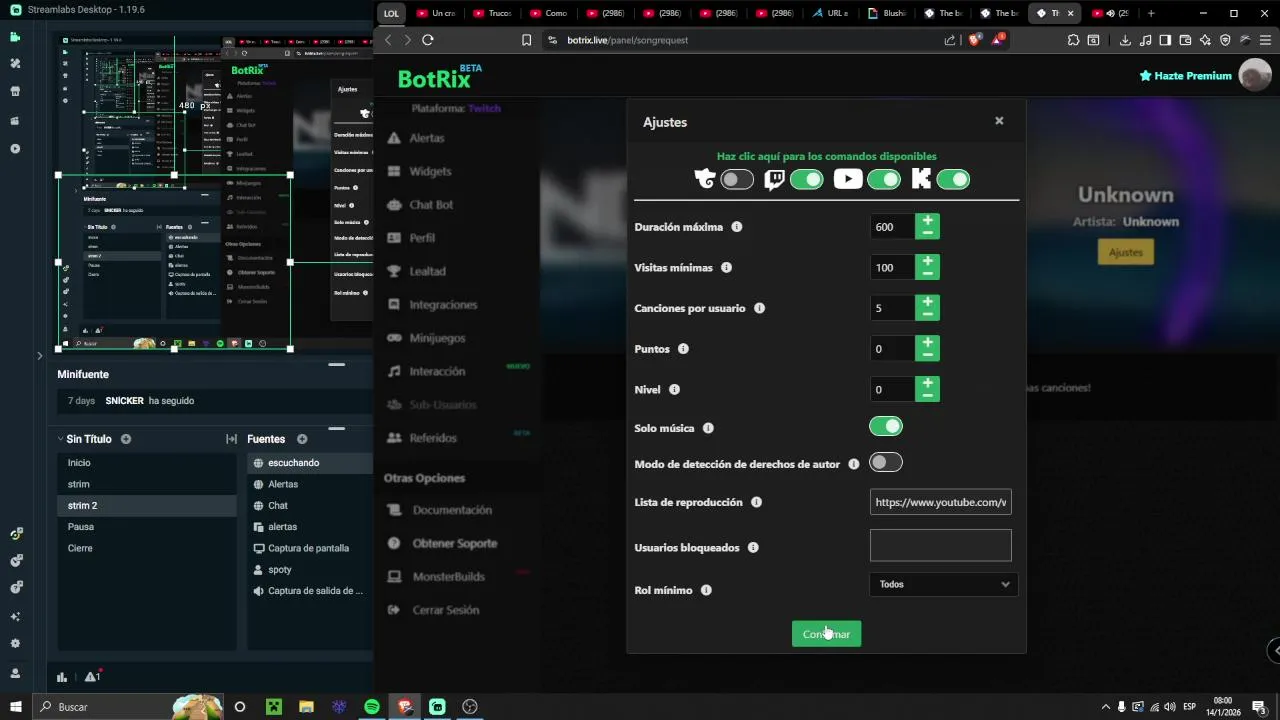Screen dimensions: 1280x720
Task: Add a scene with Sin Título plus icon
Action: click(x=126, y=439)
